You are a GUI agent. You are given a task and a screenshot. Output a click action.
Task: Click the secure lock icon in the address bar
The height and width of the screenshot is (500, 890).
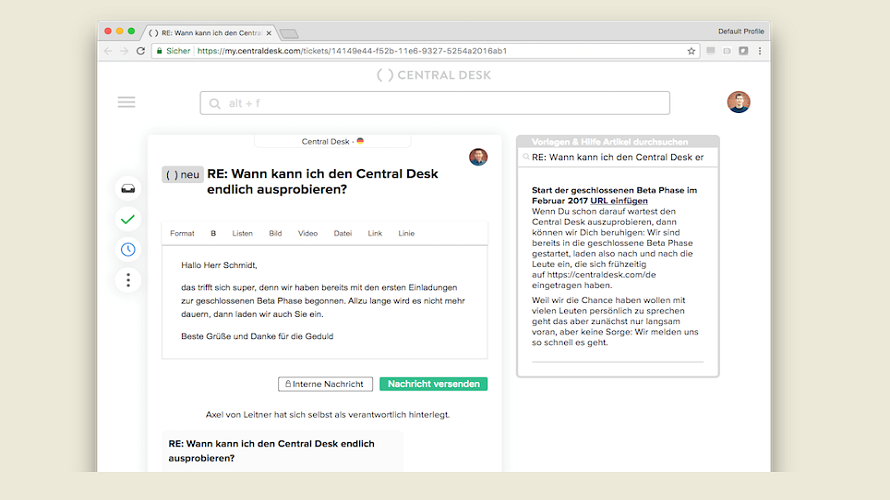pos(159,51)
